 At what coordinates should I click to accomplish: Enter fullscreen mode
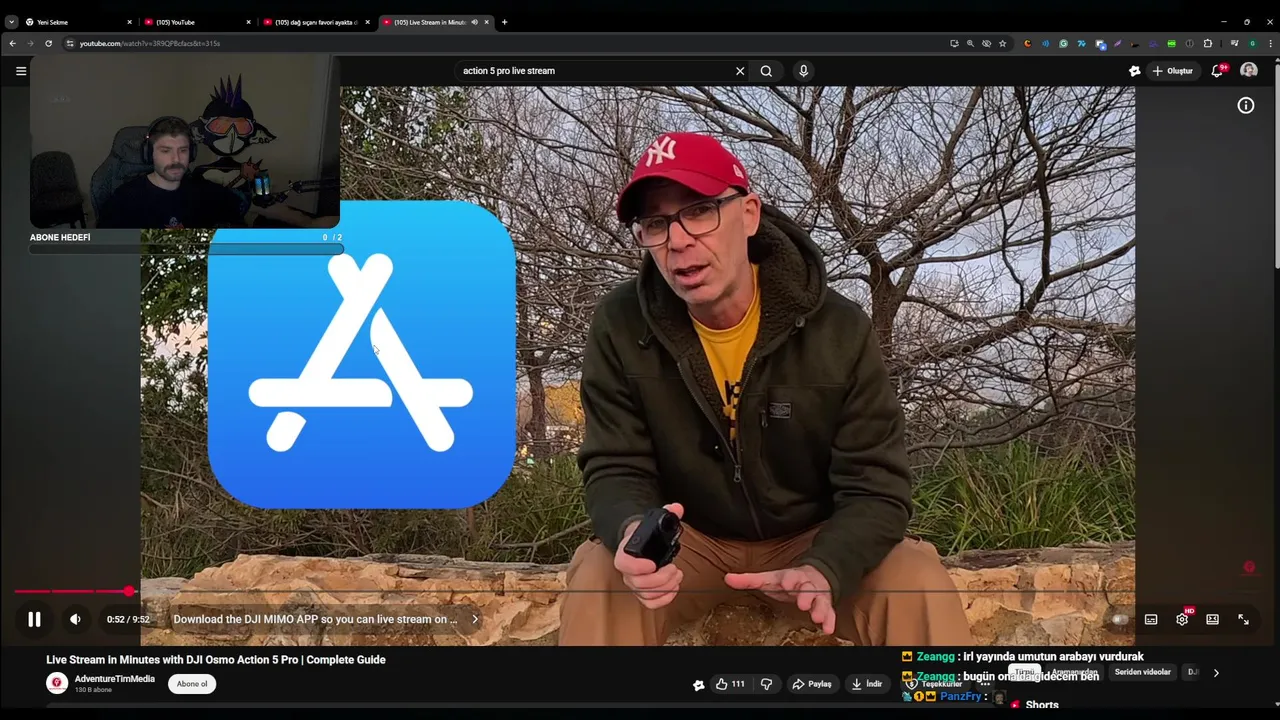click(1243, 619)
